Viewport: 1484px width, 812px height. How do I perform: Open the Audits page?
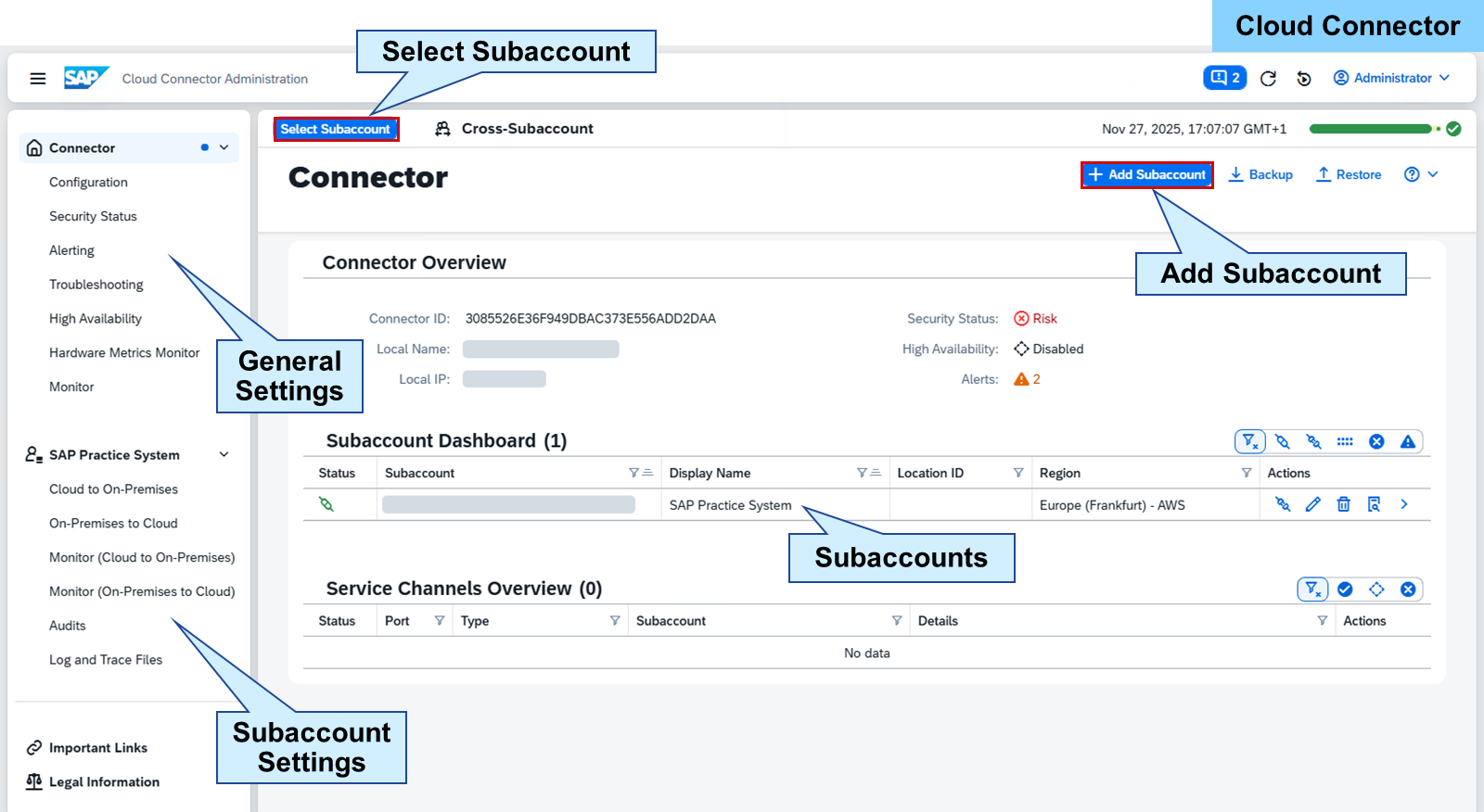tap(68, 626)
